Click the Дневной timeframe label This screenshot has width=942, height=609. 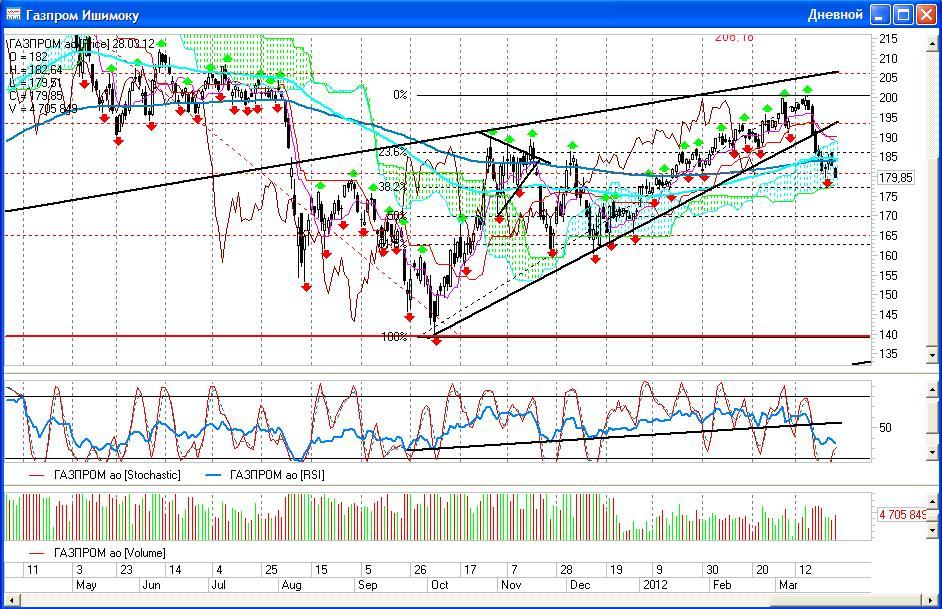pos(834,14)
